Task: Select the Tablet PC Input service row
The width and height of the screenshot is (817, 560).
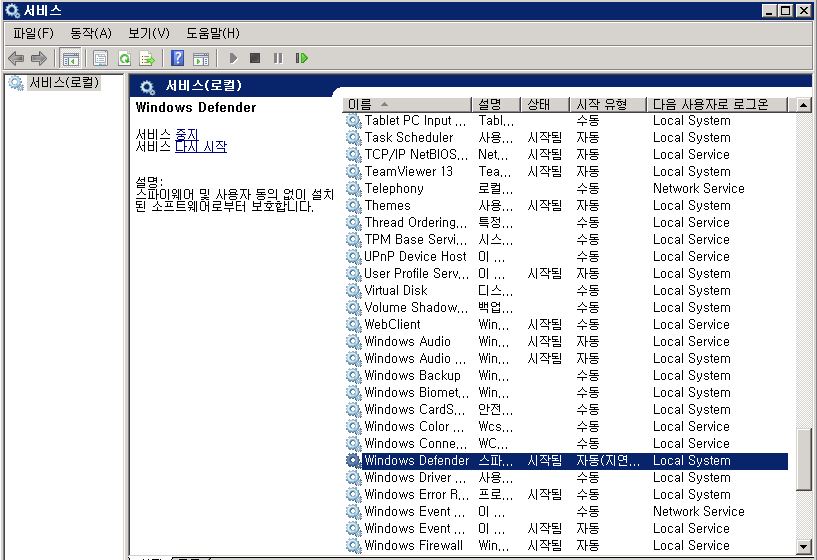Action: click(565, 120)
